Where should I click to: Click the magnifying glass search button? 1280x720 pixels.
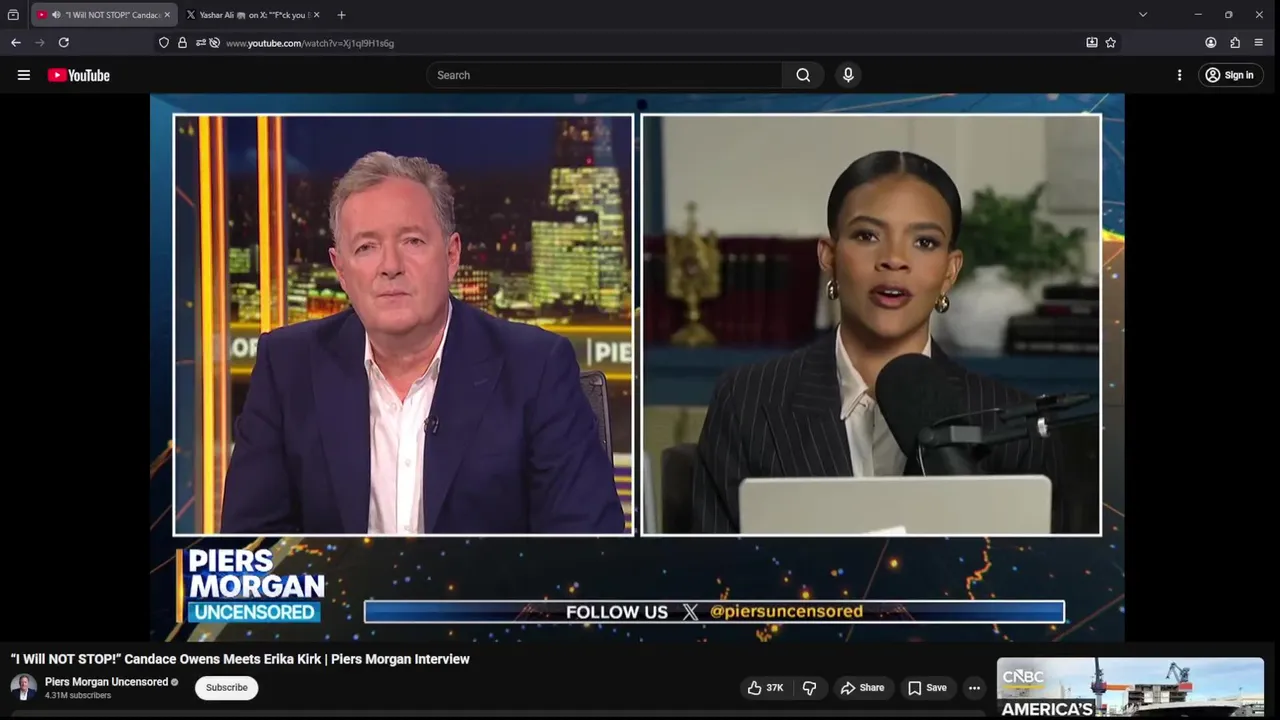pos(803,75)
